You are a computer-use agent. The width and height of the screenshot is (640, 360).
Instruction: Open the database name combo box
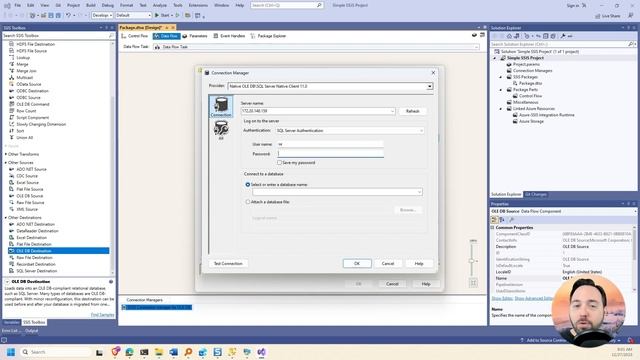pyautogui.click(x=419, y=192)
